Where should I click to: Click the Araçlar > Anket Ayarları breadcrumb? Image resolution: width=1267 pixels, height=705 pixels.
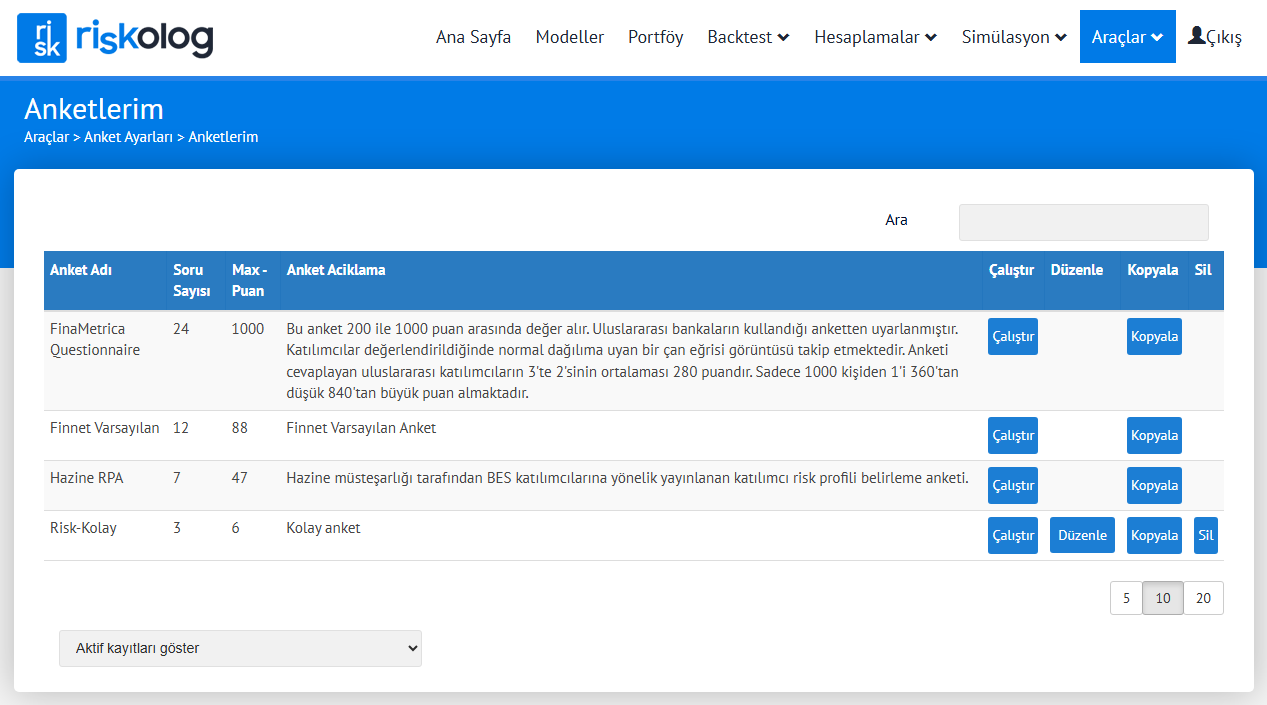tap(98, 137)
